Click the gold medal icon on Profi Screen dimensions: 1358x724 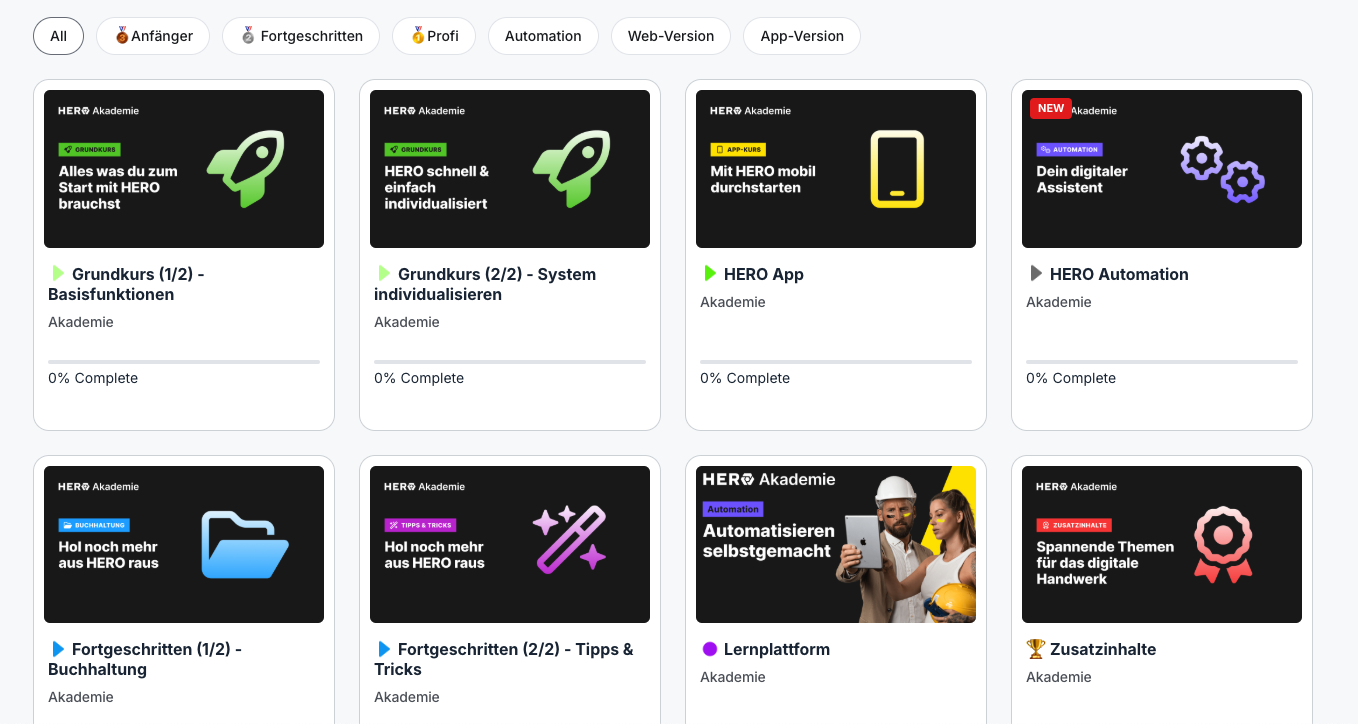click(x=418, y=36)
